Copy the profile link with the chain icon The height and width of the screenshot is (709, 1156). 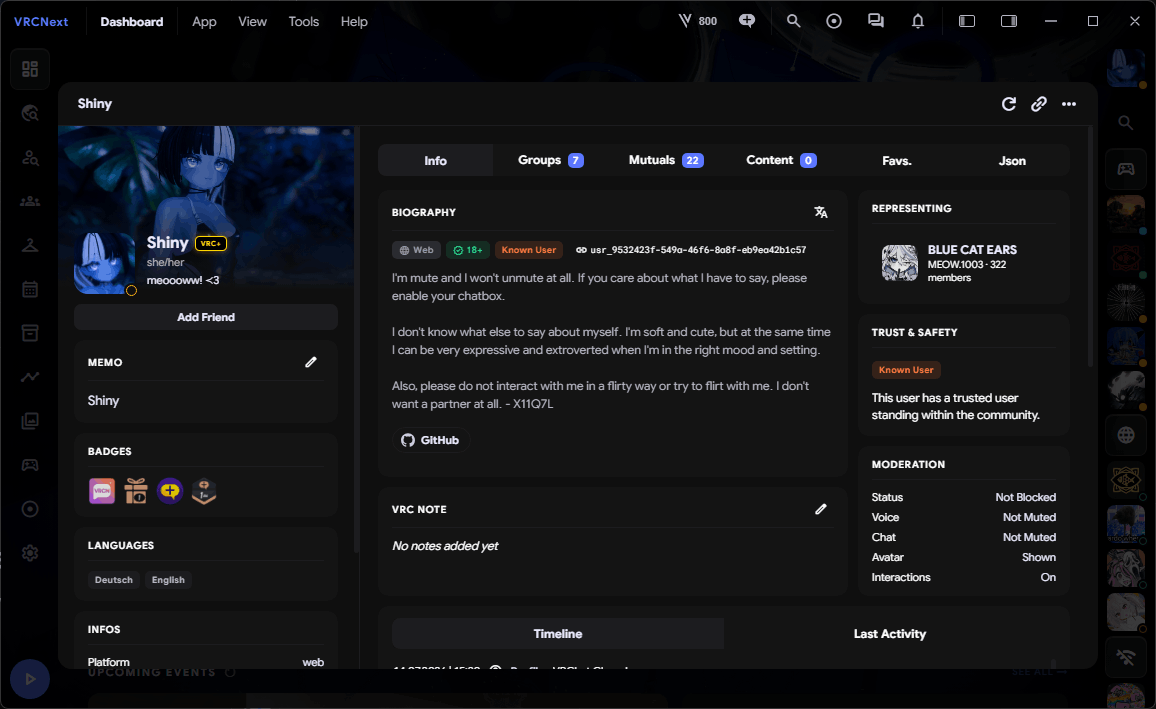point(1039,104)
